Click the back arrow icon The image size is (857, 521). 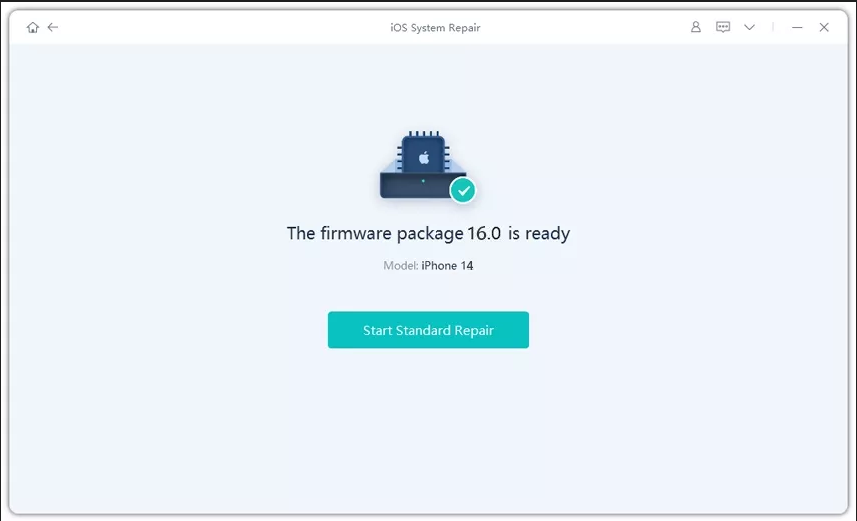53,28
